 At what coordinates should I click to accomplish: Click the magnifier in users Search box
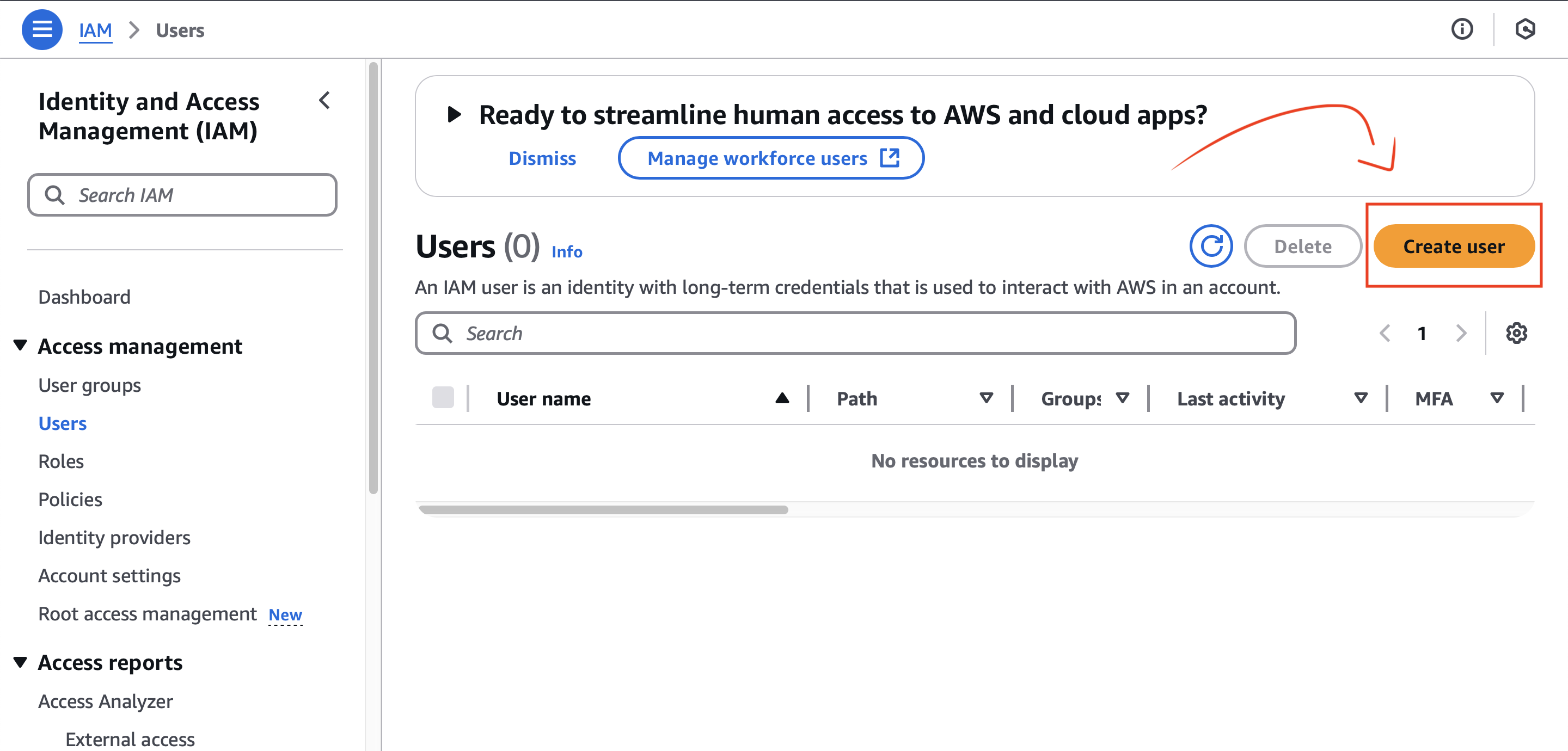coord(442,334)
